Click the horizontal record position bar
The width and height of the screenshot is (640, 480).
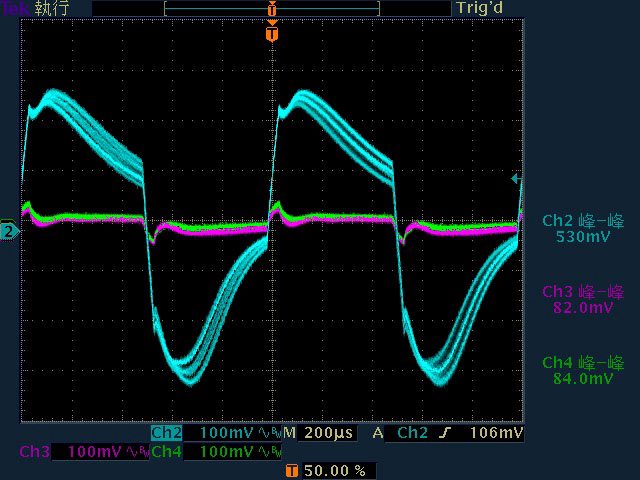[272, 8]
